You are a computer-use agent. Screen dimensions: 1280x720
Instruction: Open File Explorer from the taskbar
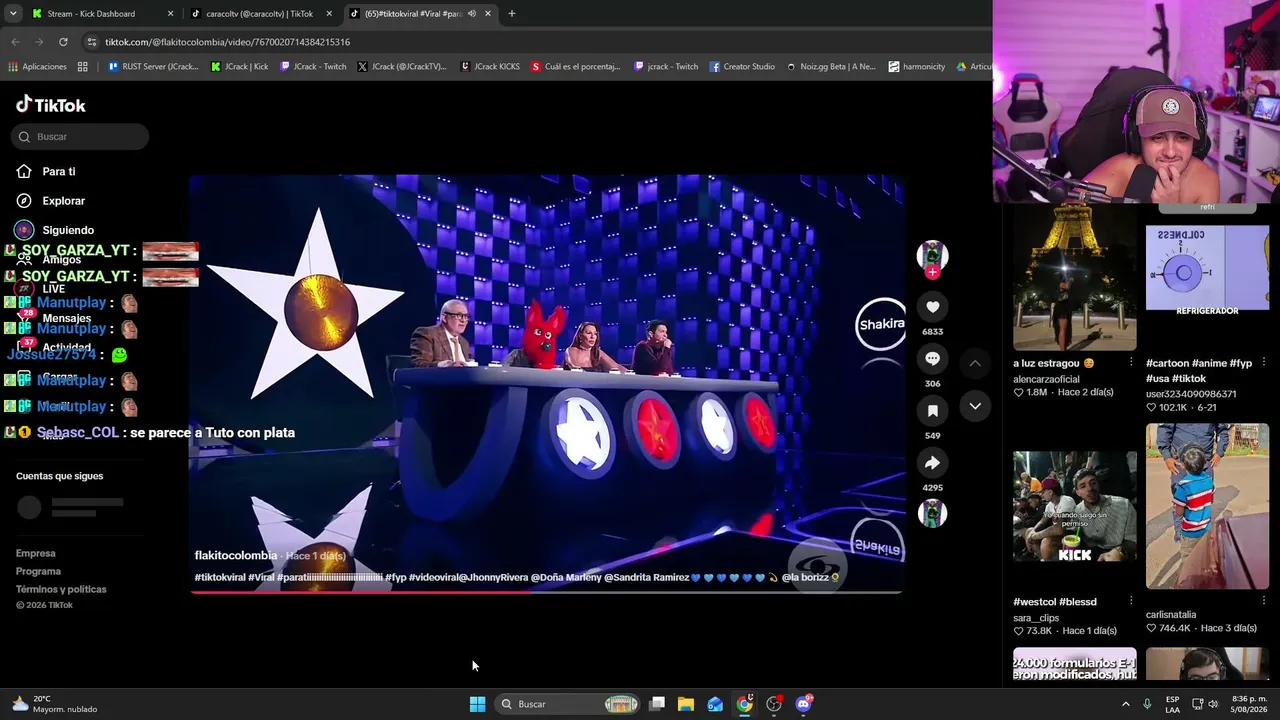pos(686,704)
